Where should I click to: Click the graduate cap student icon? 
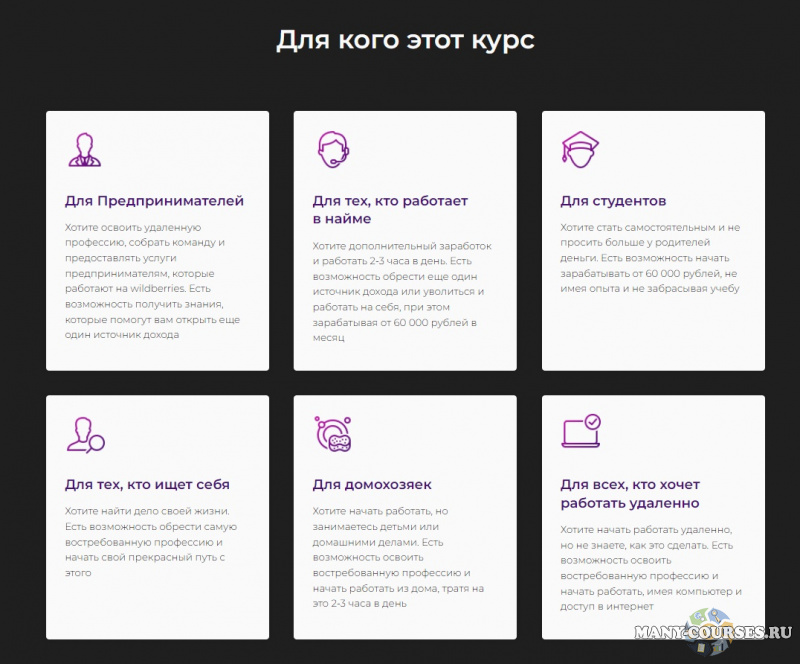pyautogui.click(x=579, y=150)
